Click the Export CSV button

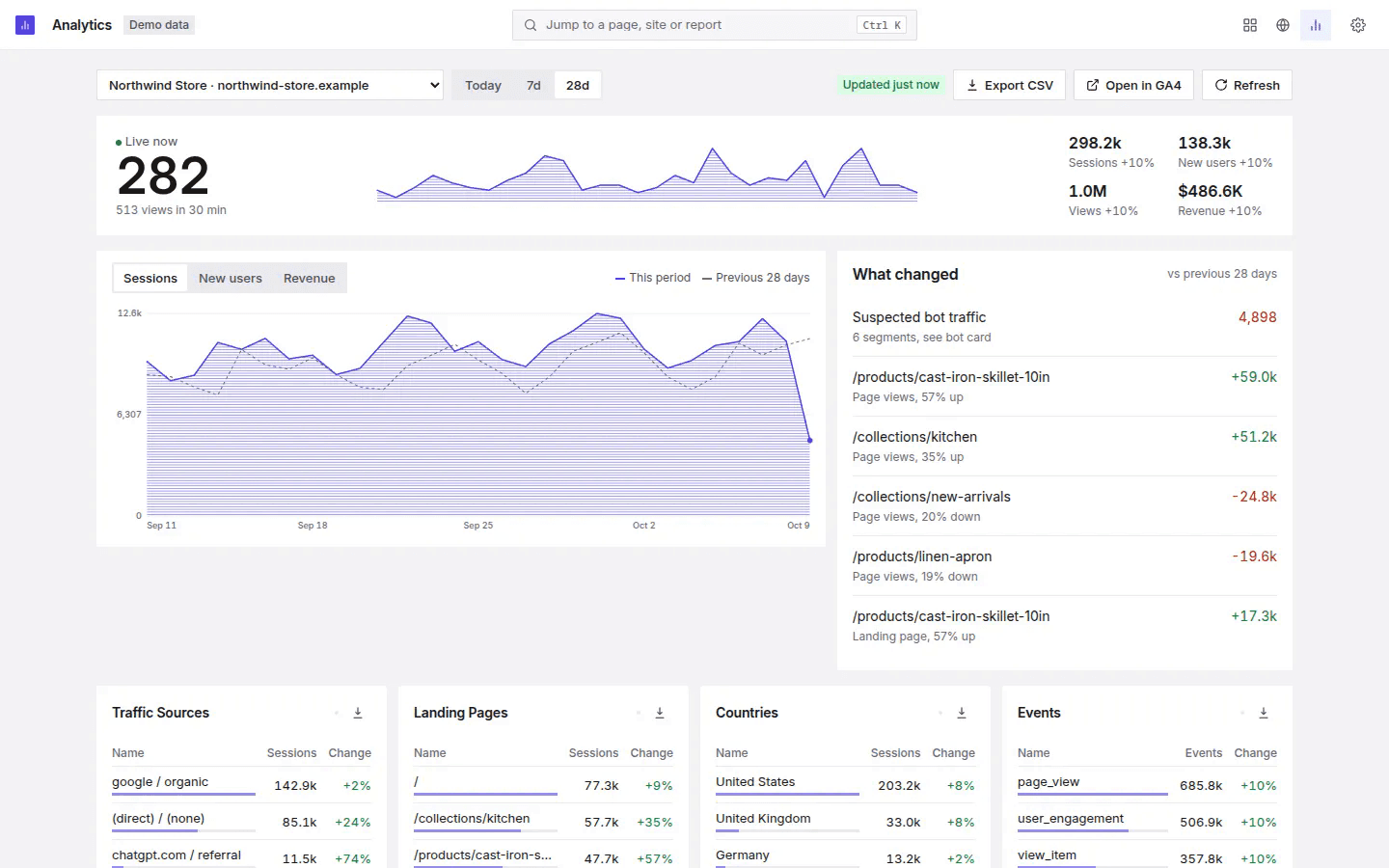pos(1010,85)
